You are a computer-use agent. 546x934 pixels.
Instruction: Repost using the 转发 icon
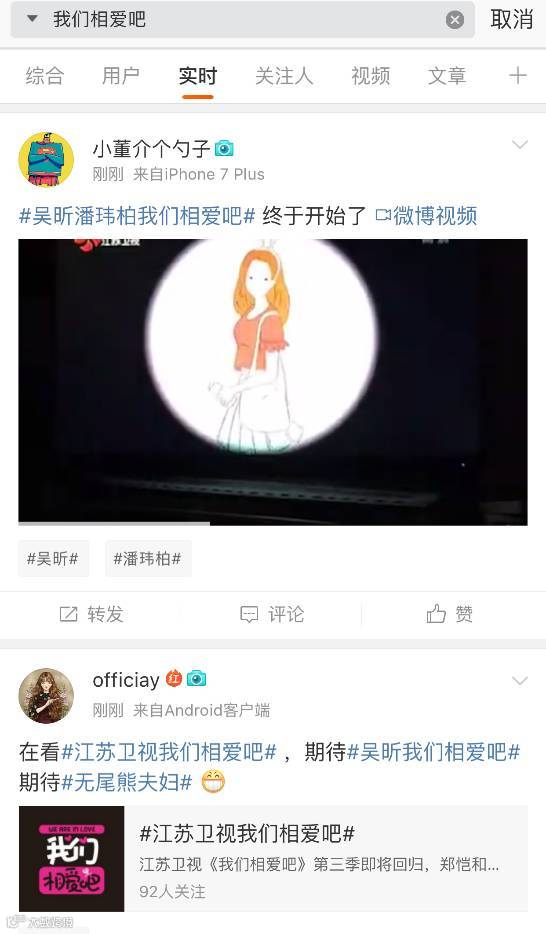click(91, 614)
